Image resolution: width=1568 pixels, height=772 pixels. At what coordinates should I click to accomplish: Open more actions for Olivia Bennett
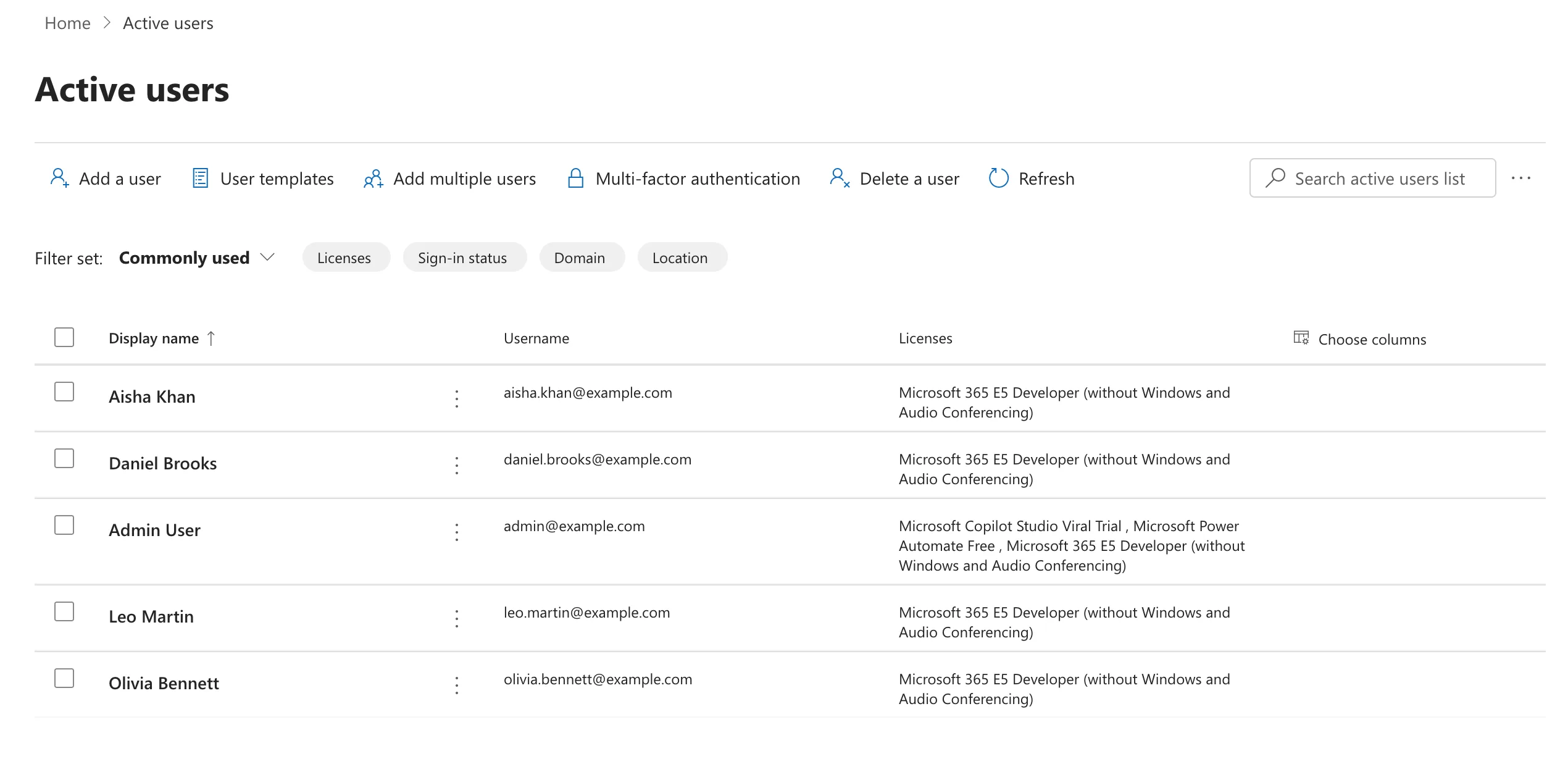click(457, 686)
